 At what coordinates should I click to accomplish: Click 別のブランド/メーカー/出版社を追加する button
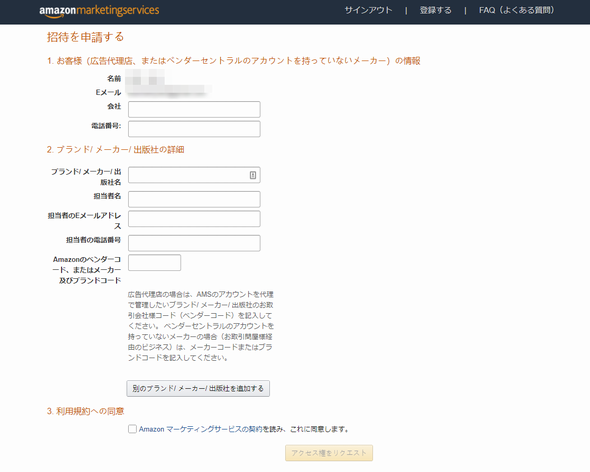click(198, 388)
